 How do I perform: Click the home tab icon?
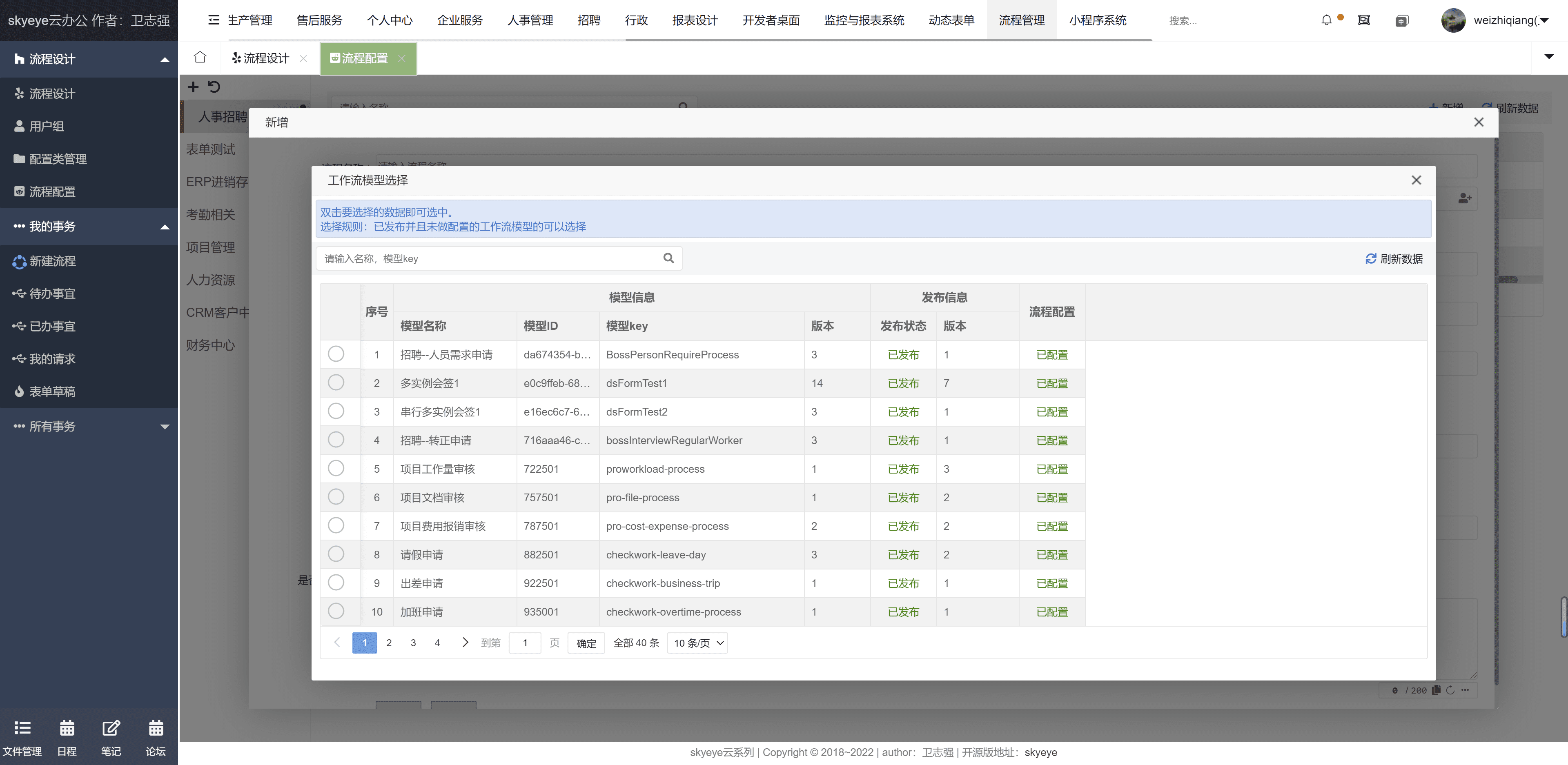tap(200, 58)
